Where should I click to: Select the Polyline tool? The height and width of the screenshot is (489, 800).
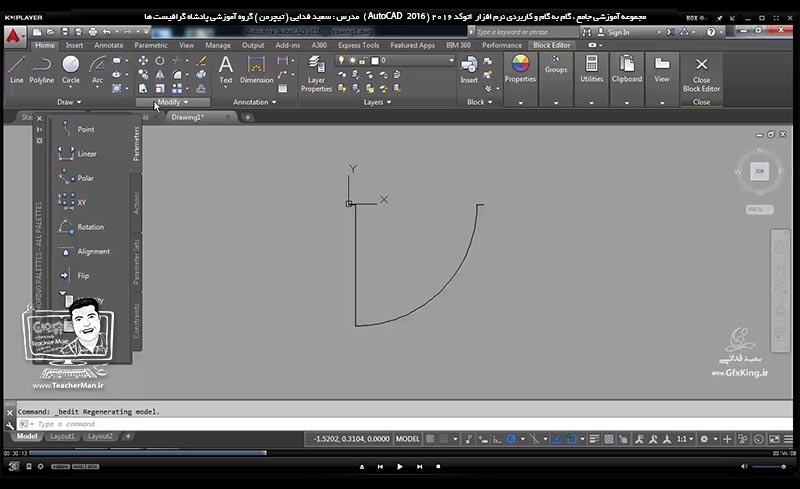point(41,69)
